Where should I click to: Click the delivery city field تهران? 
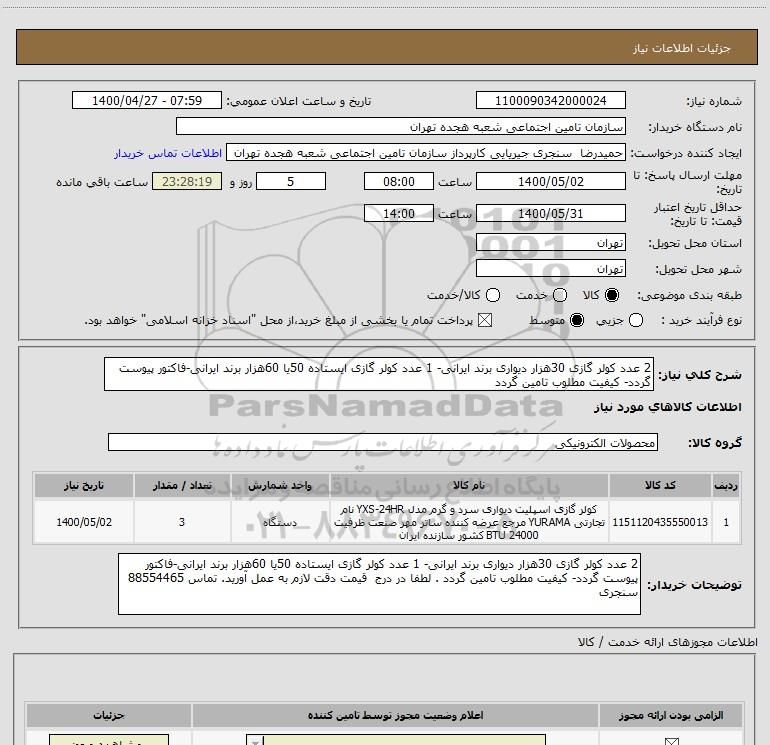pos(550,269)
